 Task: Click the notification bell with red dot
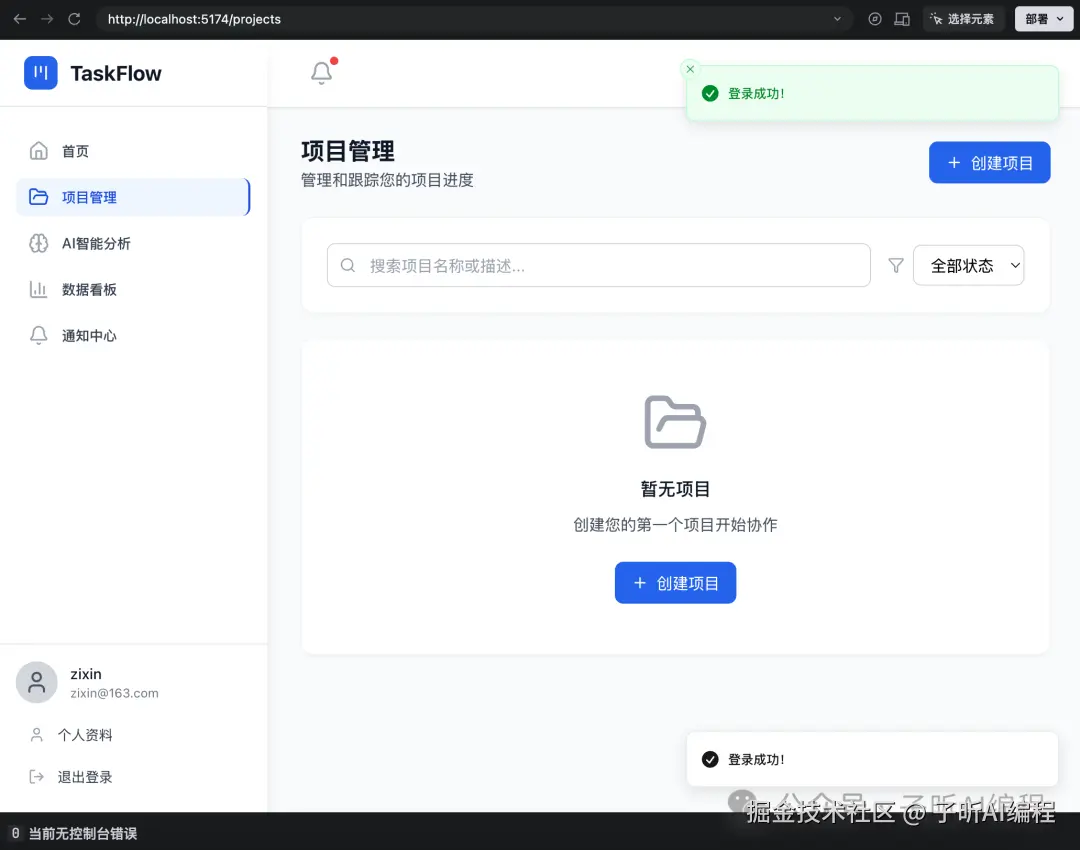coord(322,73)
